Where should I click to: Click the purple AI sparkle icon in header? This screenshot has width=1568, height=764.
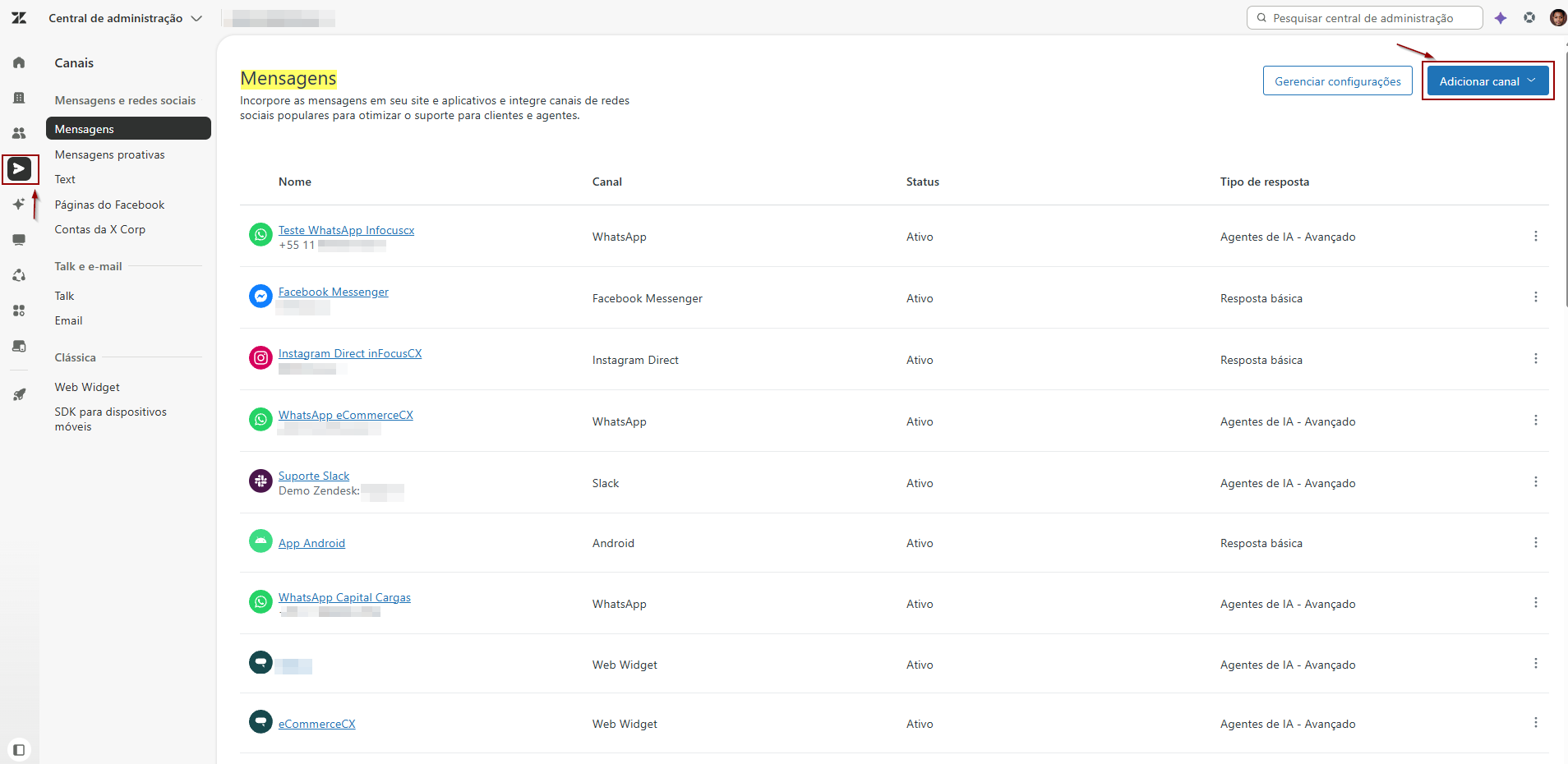[x=1501, y=18]
